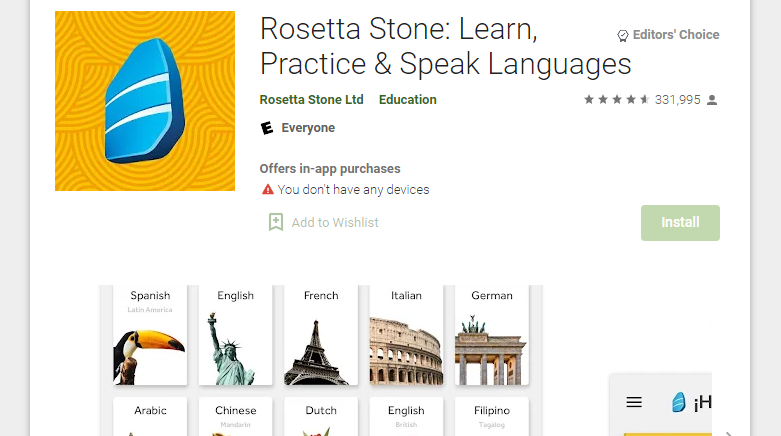Open the Education category link
781x436 pixels.
click(x=407, y=100)
